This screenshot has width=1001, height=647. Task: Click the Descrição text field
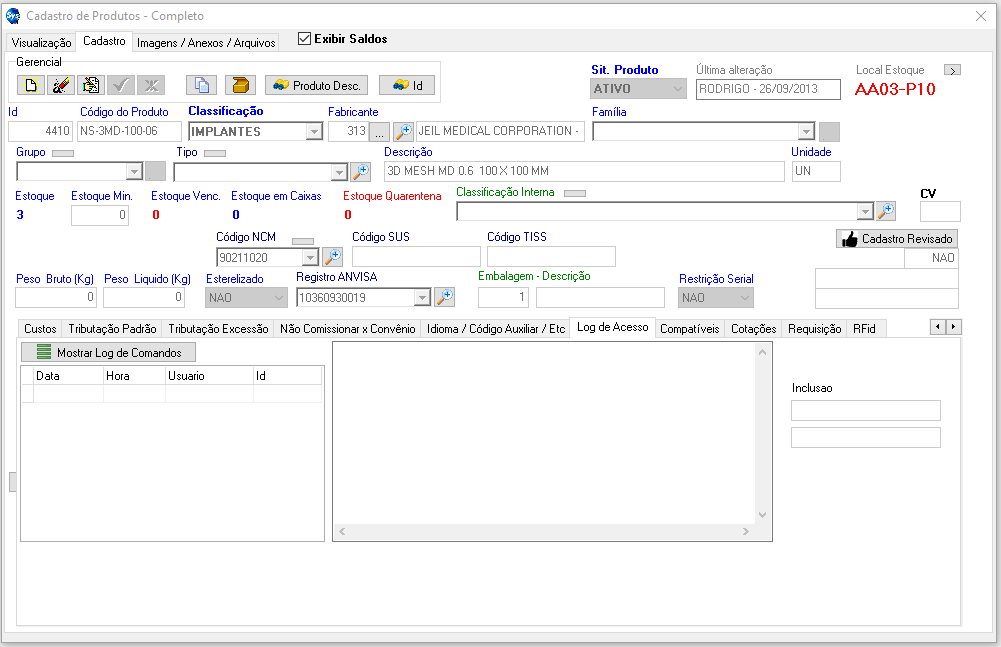(x=584, y=171)
